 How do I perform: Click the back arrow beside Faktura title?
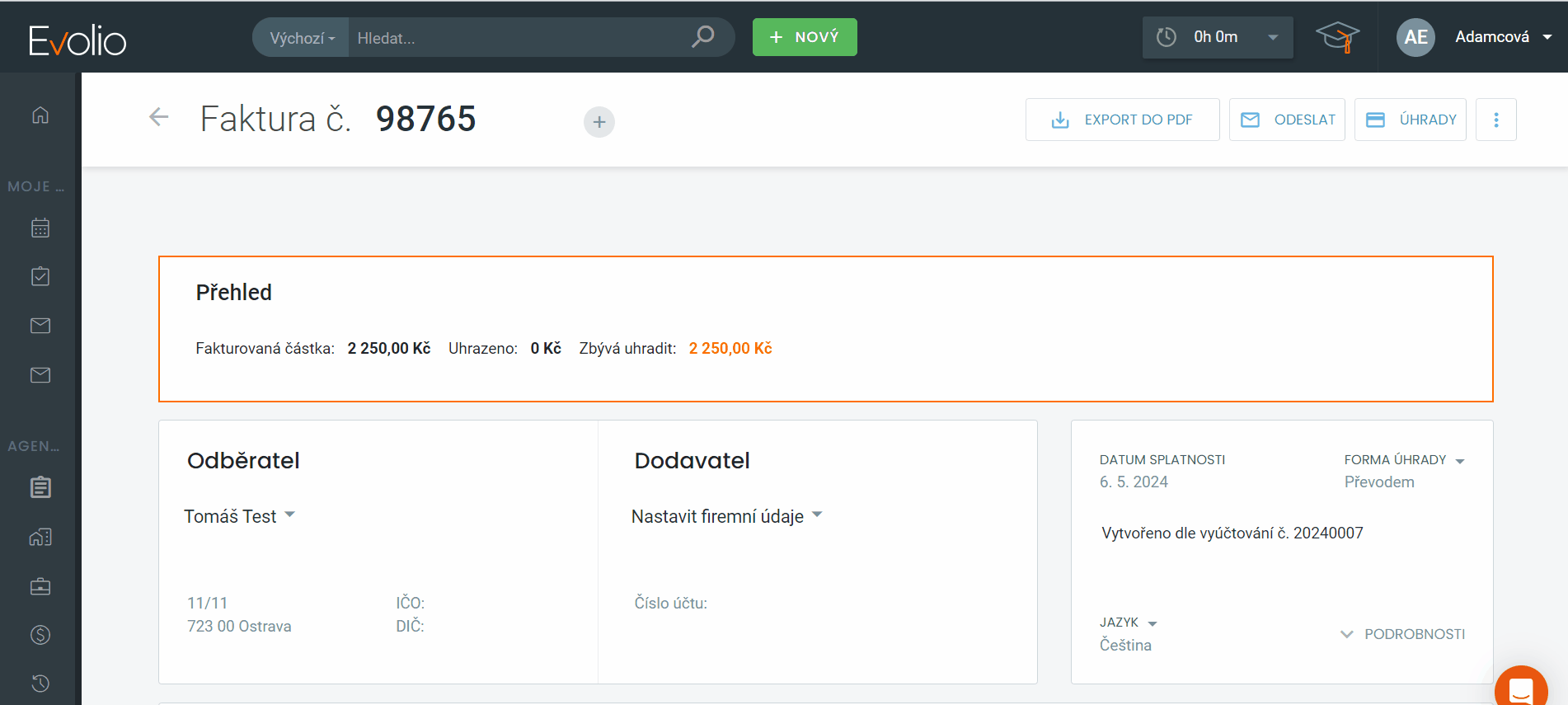(159, 118)
